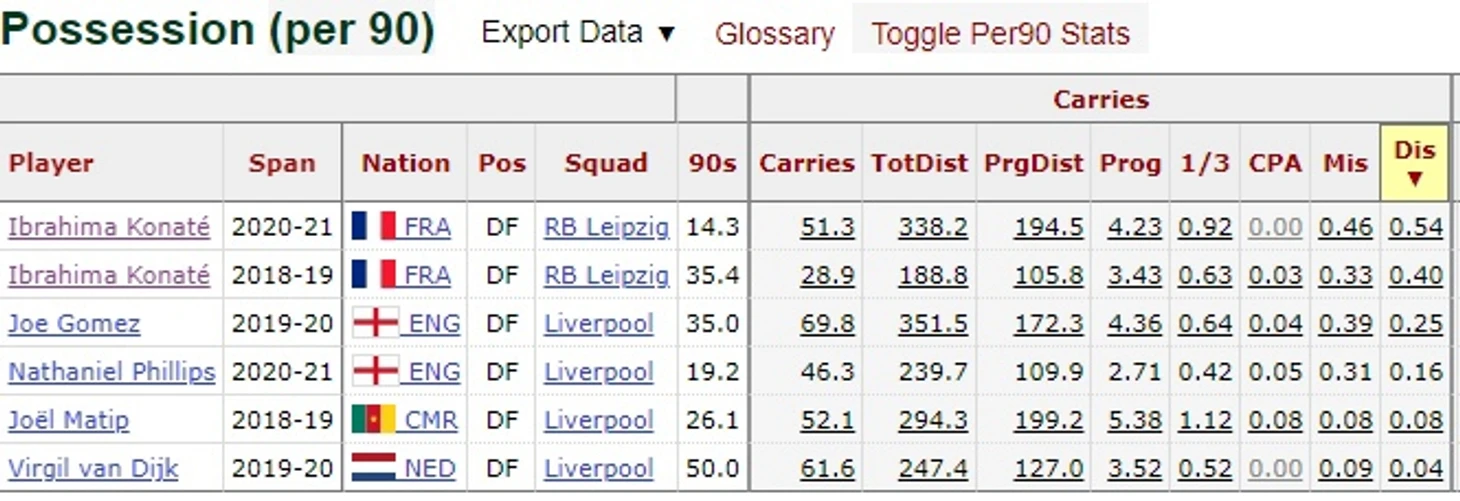Open Joël Matip player link
Image resolution: width=1460 pixels, height=501 pixels.
69,420
